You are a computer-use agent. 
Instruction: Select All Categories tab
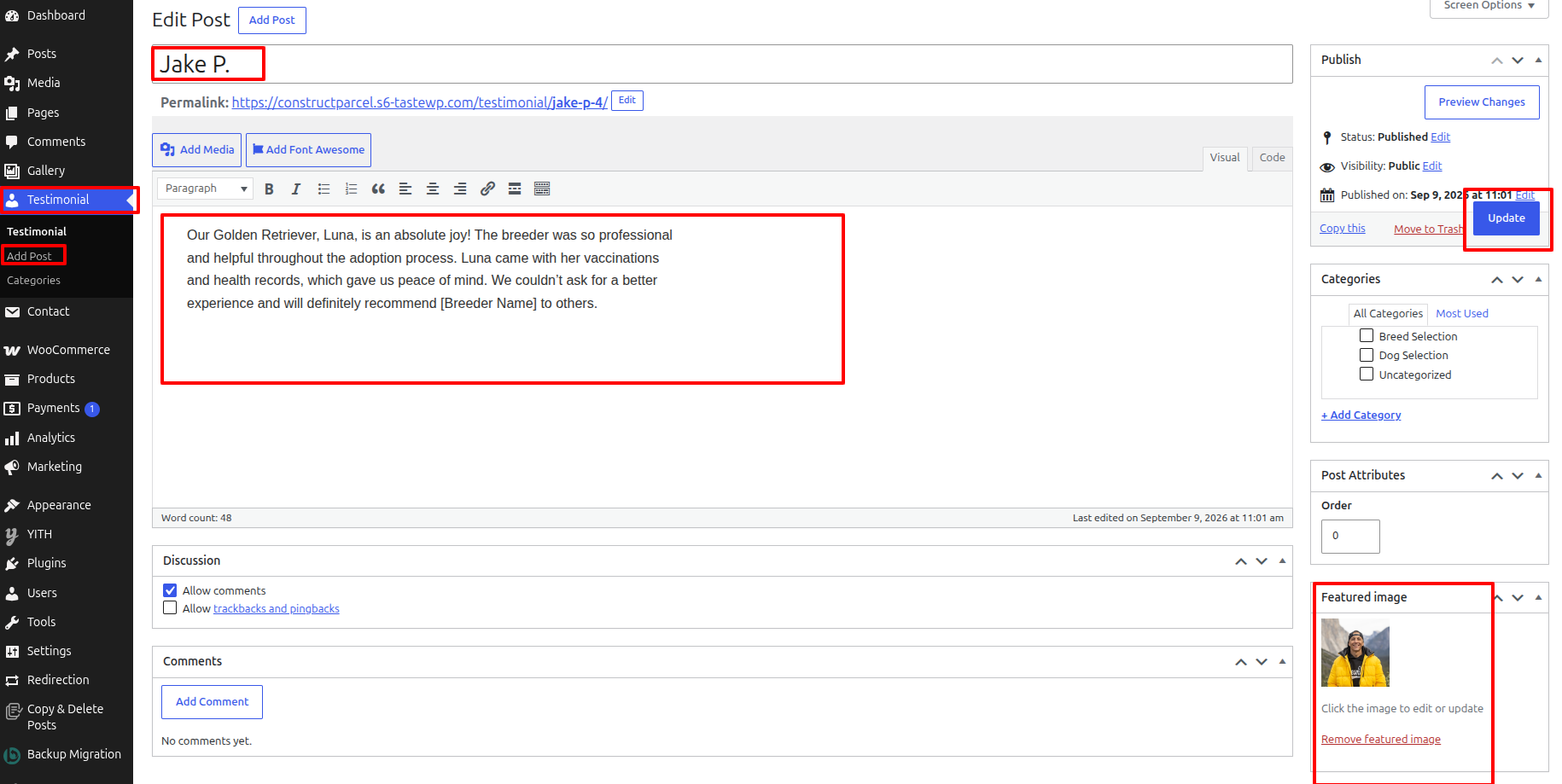[x=1388, y=314]
